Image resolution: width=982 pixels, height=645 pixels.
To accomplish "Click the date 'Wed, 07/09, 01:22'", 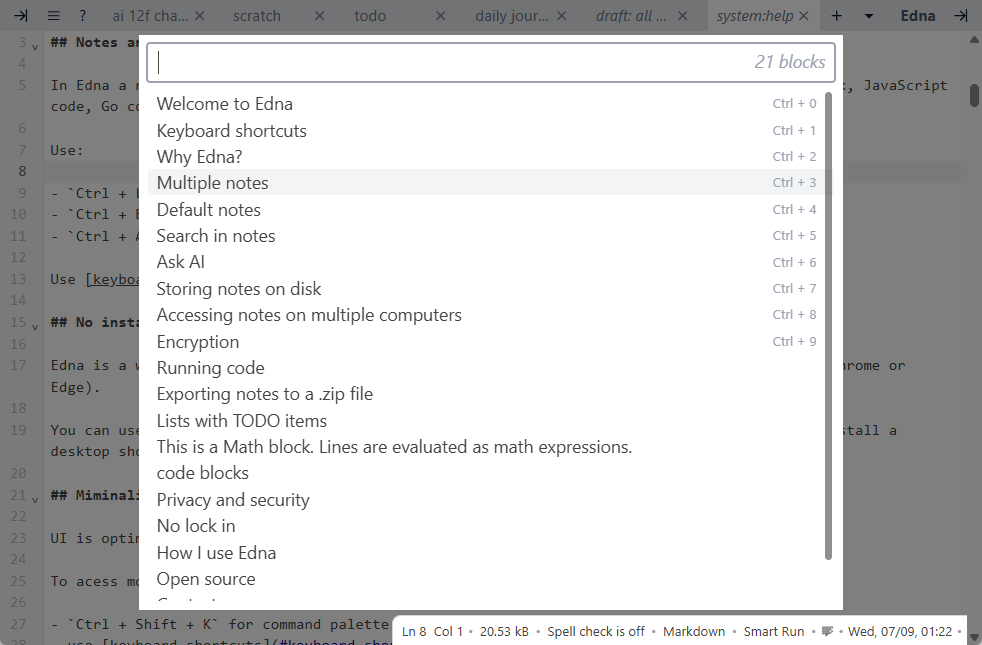I will tap(900, 631).
